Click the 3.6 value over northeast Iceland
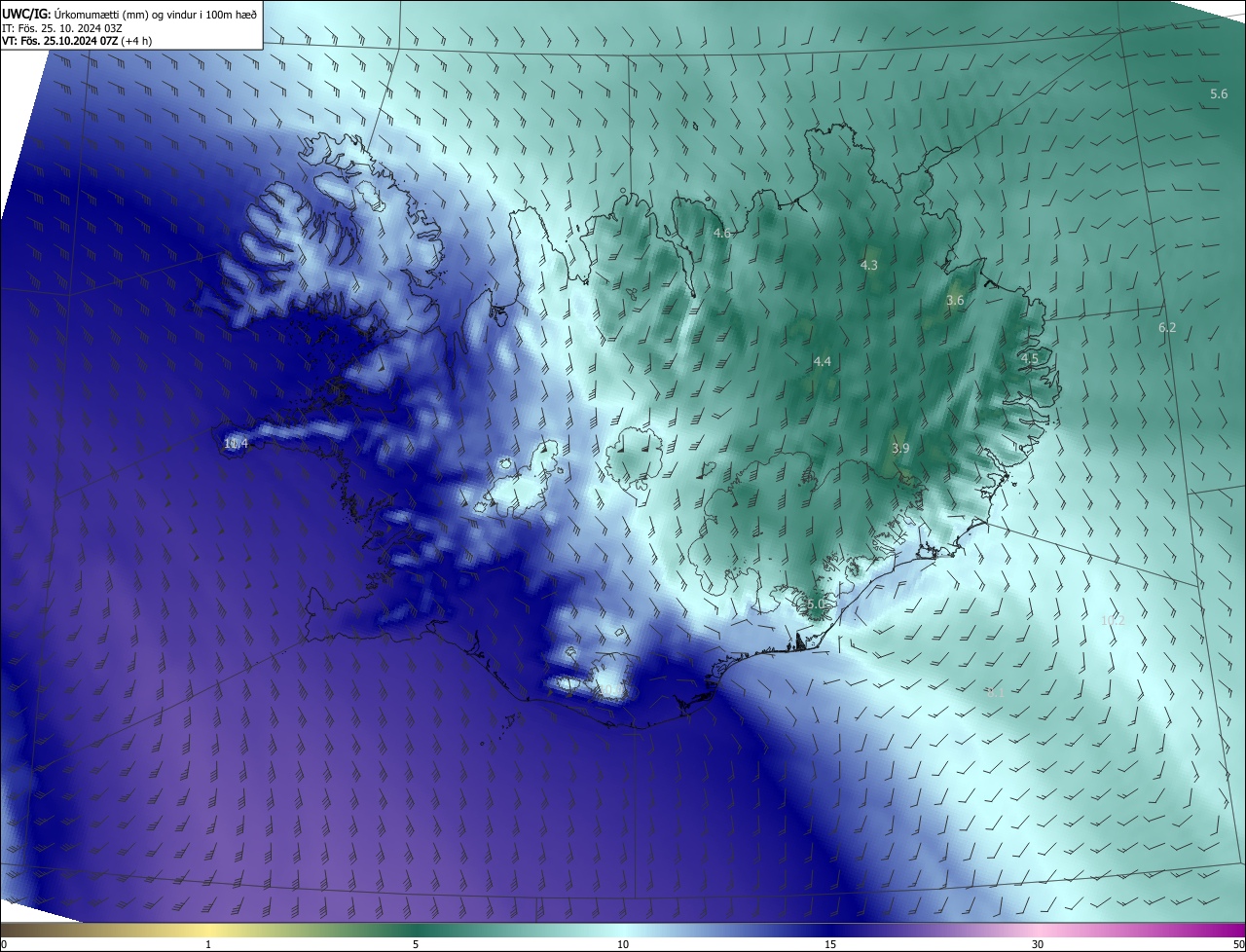1246x952 pixels. click(x=955, y=301)
